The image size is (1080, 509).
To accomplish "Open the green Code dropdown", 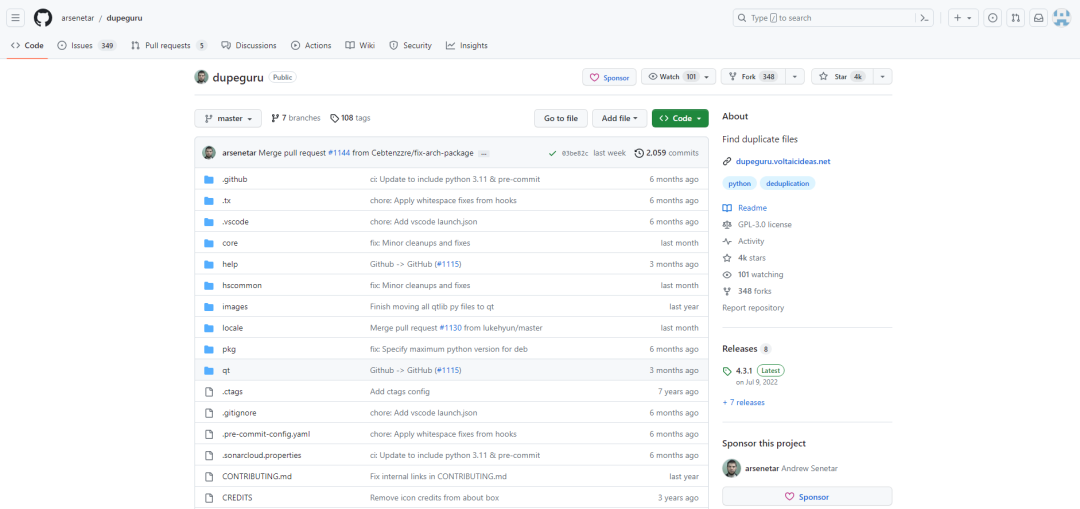I will 680,118.
